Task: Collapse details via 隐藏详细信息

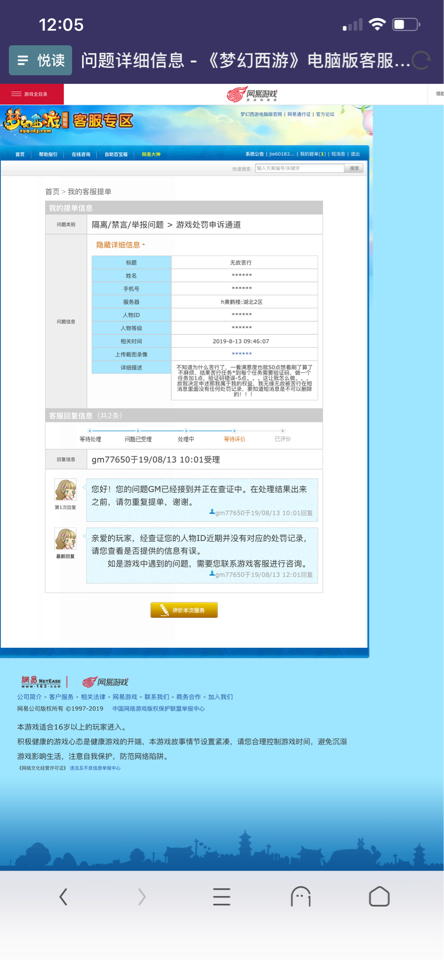Action: (120, 245)
